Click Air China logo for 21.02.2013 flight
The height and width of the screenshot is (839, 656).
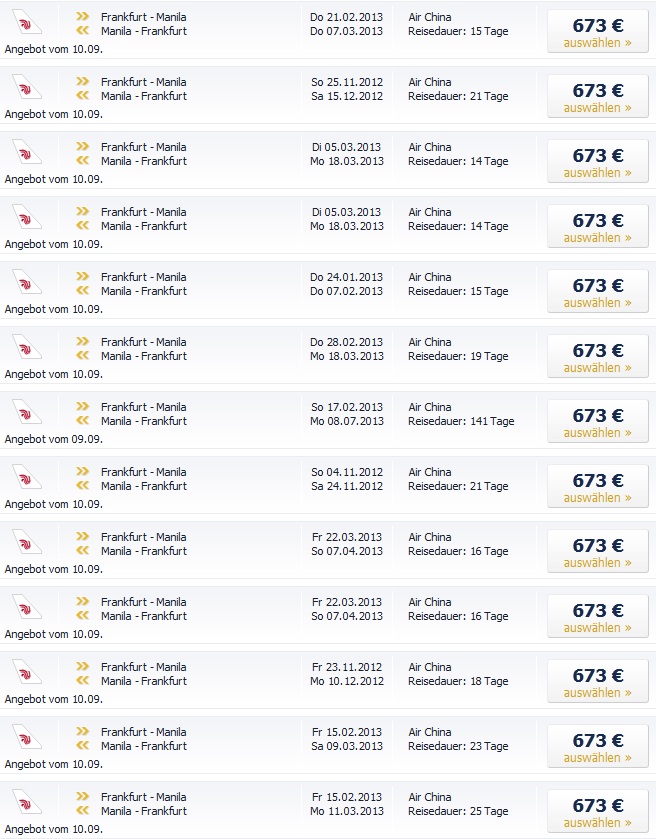click(x=26, y=22)
